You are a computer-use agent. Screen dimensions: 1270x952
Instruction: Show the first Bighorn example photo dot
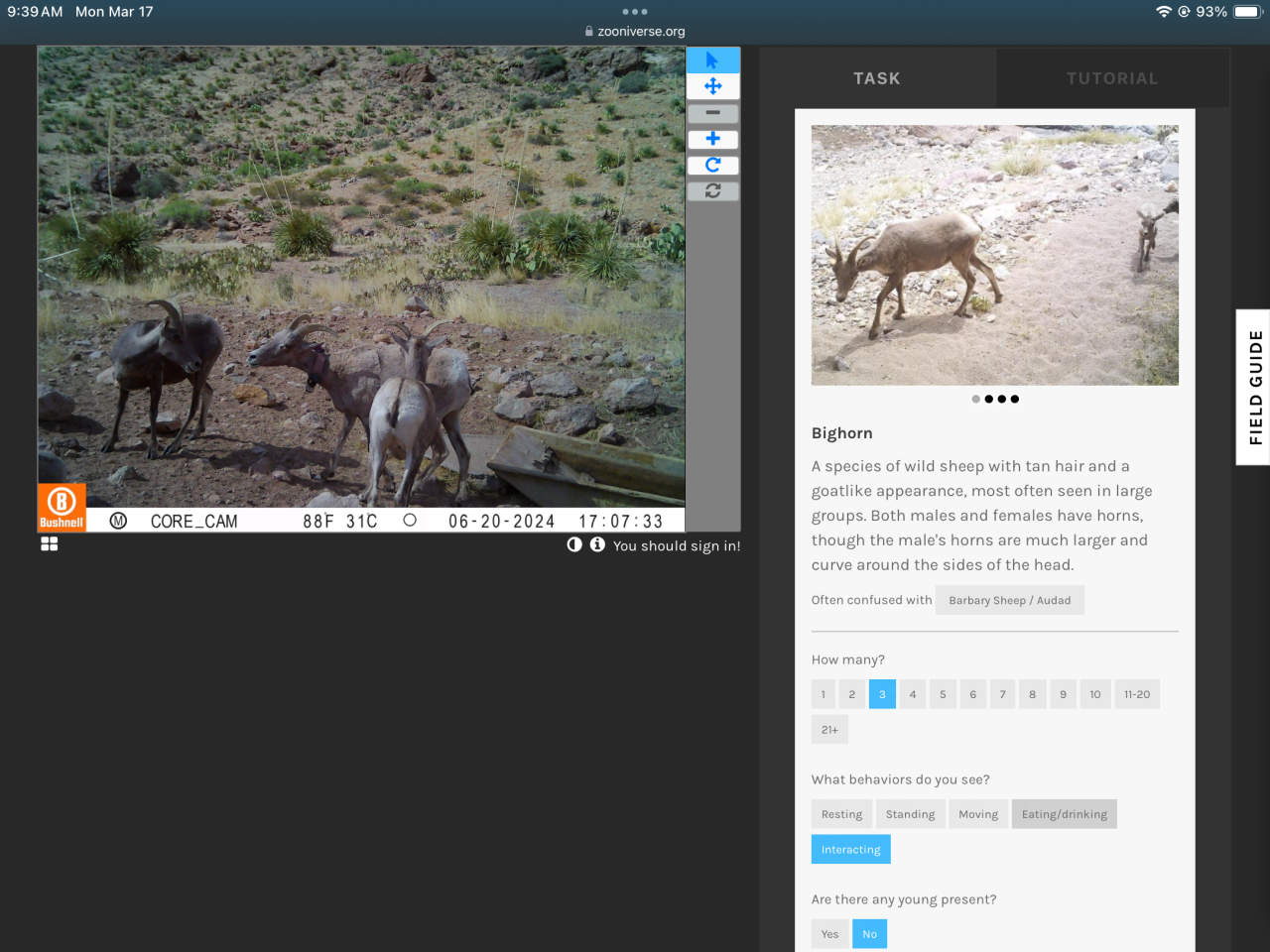pyautogui.click(x=976, y=399)
